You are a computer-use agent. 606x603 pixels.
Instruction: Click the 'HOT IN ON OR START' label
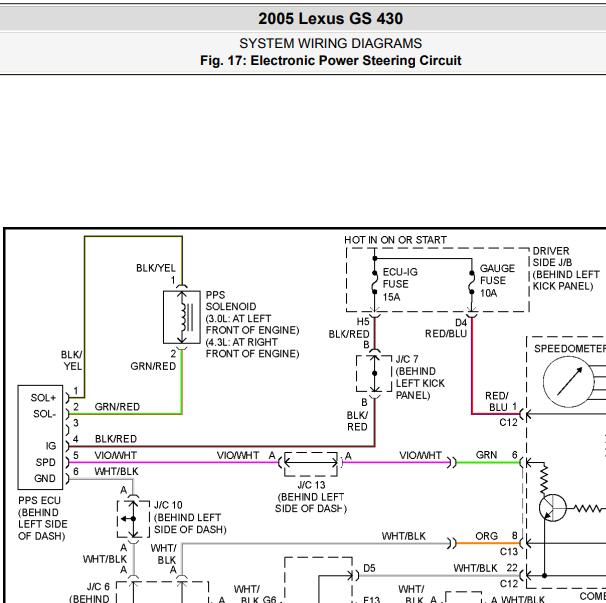(x=395, y=240)
